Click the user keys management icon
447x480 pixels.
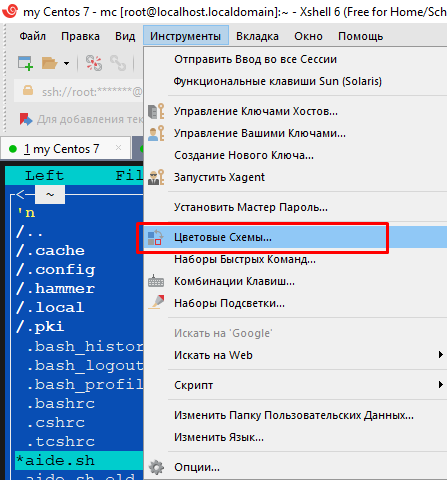coord(156,133)
